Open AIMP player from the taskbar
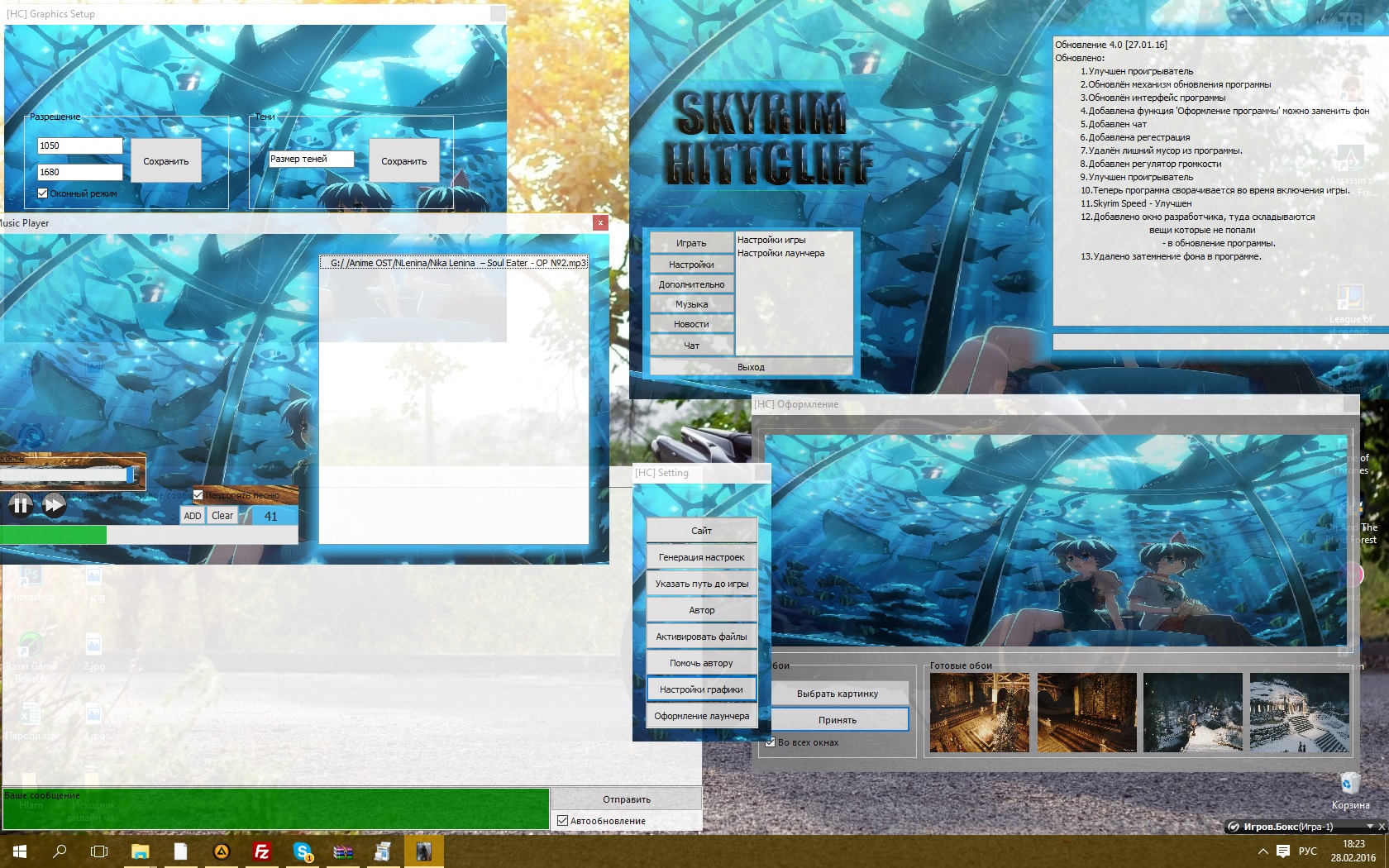This screenshot has width=1389, height=868. coord(222,851)
